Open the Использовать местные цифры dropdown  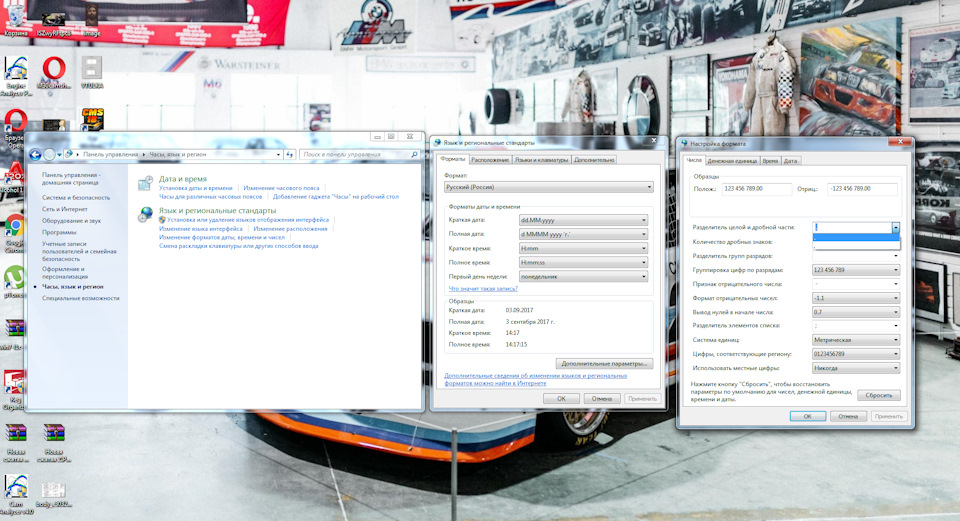click(x=855, y=368)
